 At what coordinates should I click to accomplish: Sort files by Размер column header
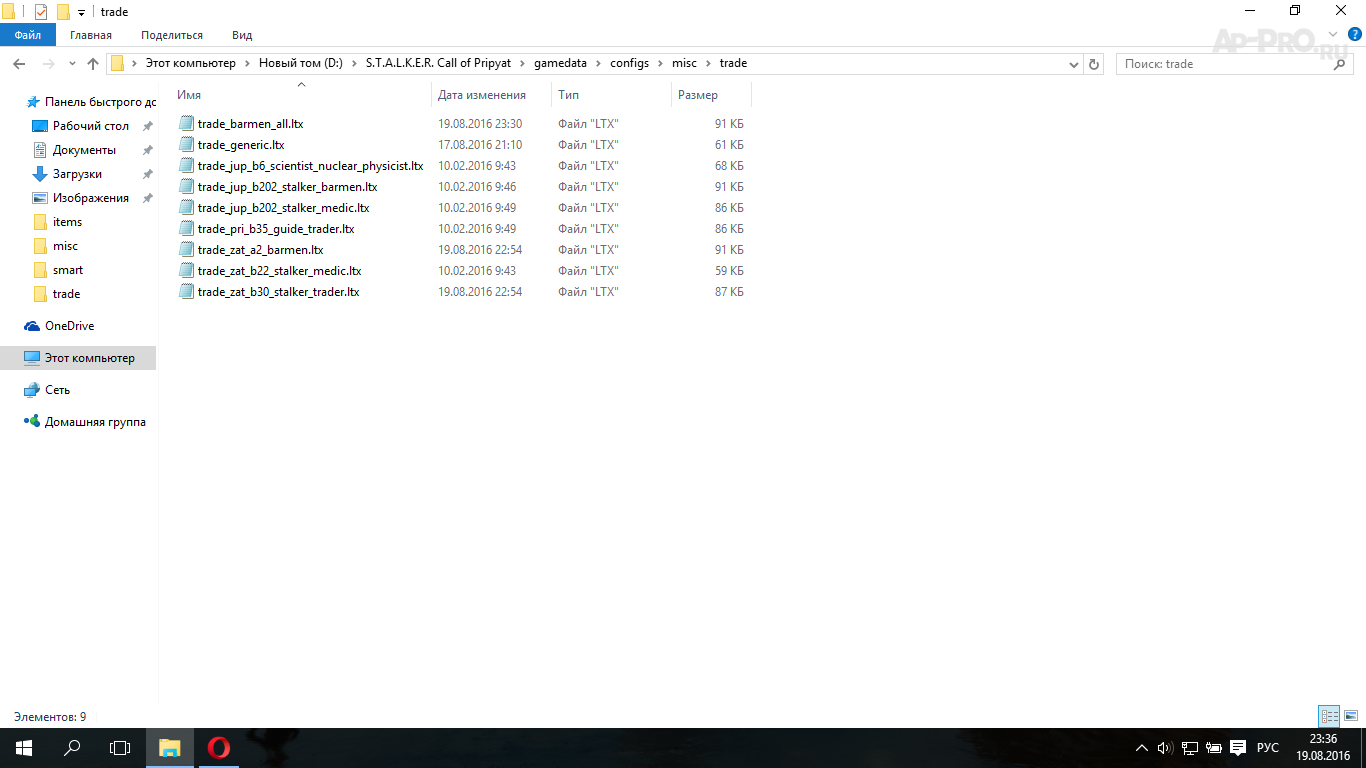[x=711, y=95]
